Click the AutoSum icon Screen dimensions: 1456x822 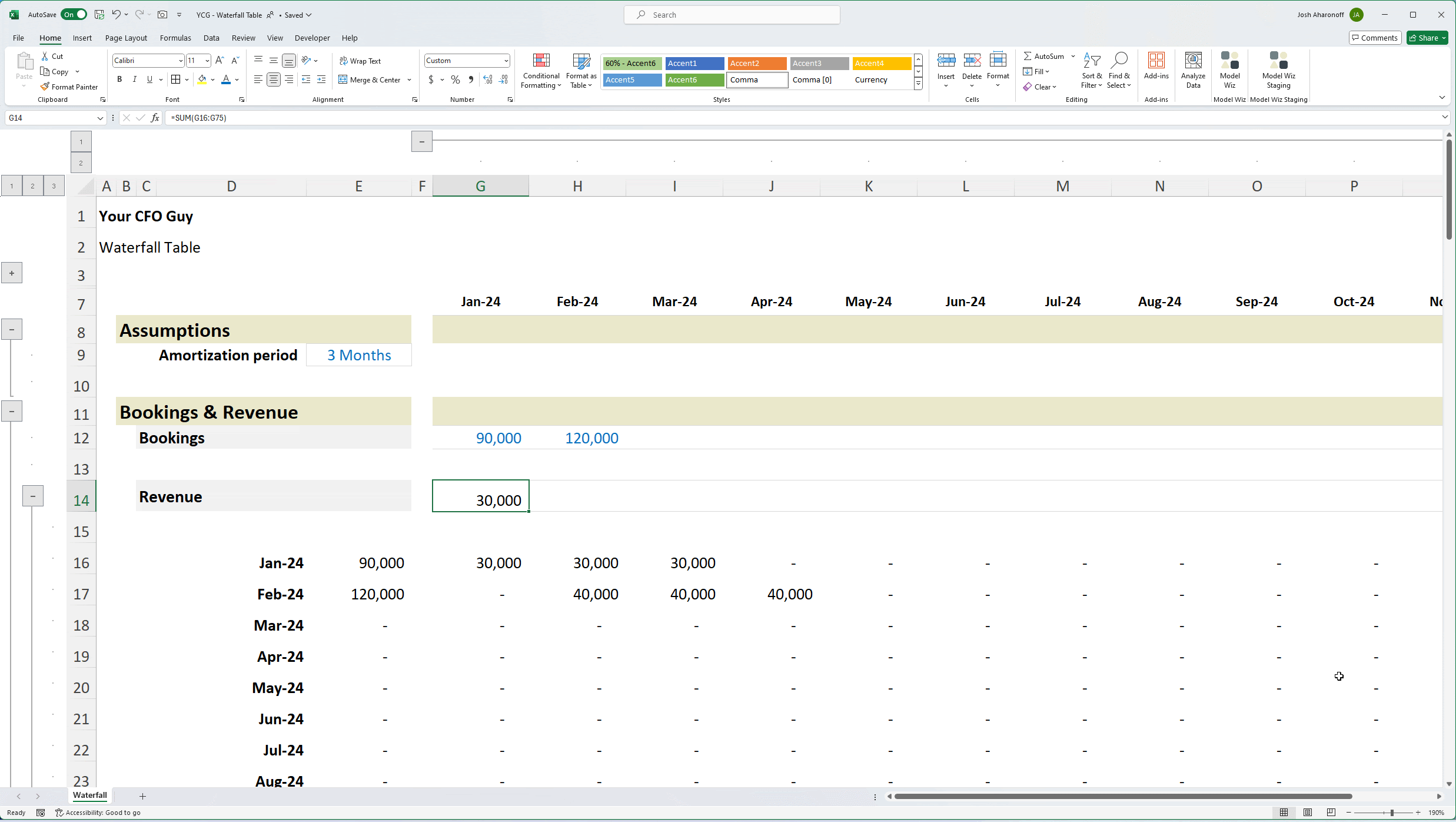click(1044, 56)
